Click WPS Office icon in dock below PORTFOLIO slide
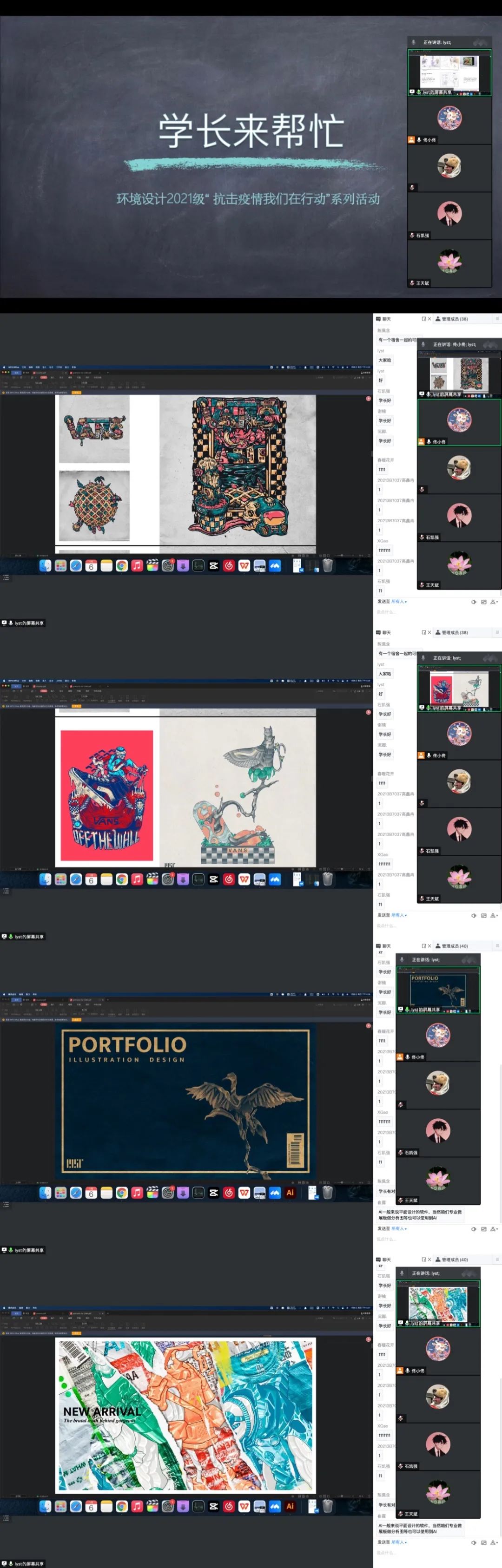 click(244, 1193)
